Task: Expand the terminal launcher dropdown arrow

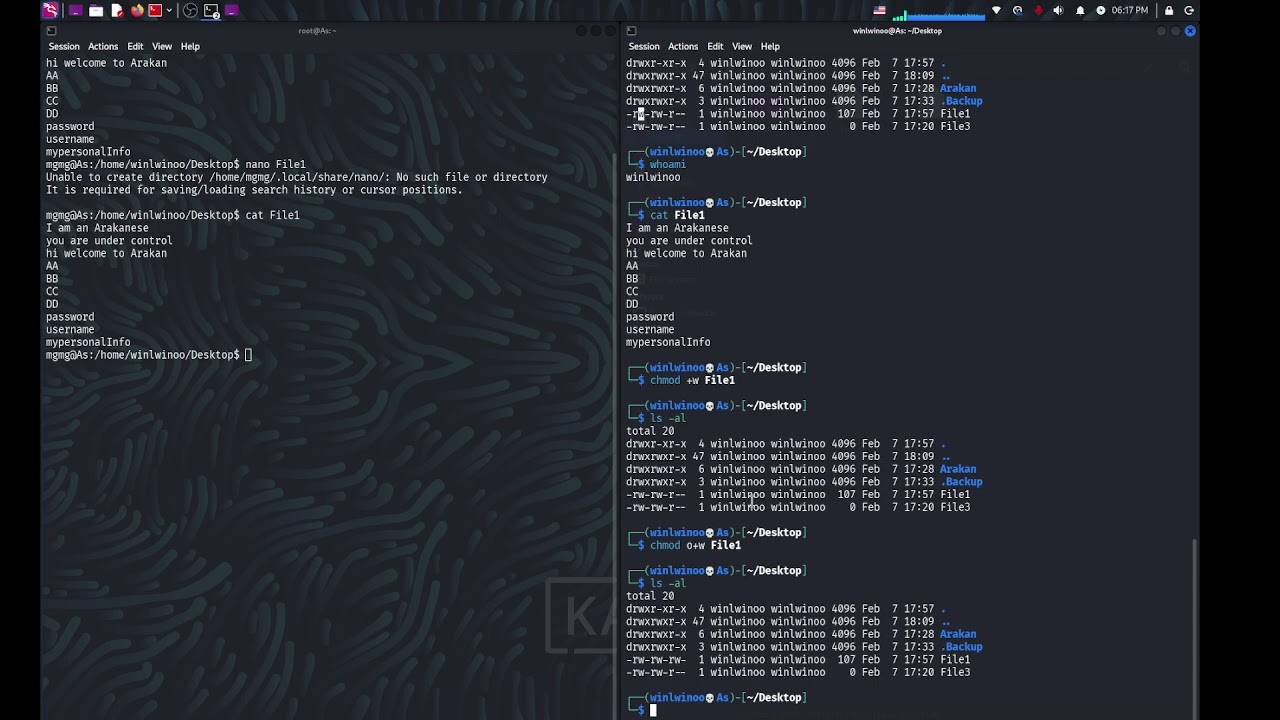Action: [169, 10]
